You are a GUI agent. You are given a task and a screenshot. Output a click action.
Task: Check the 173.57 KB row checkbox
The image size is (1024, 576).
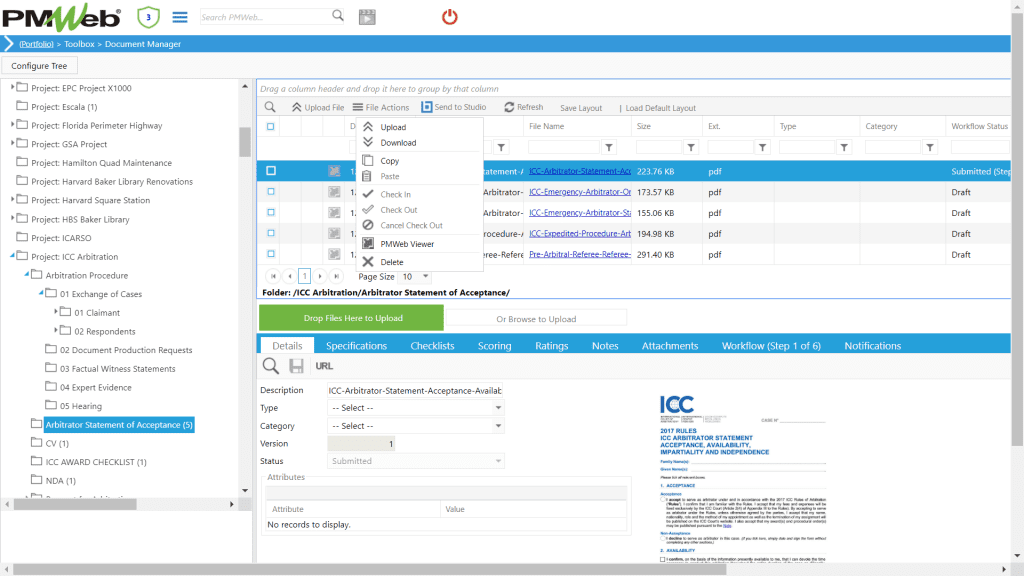coord(270,192)
